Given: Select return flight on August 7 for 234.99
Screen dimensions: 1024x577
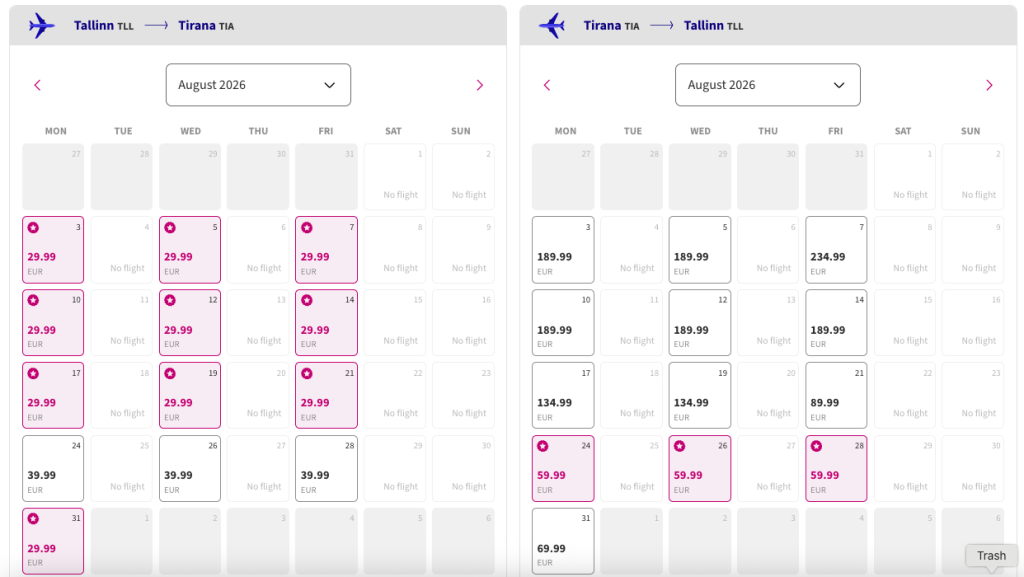Looking at the screenshot, I should pyautogui.click(x=836, y=248).
